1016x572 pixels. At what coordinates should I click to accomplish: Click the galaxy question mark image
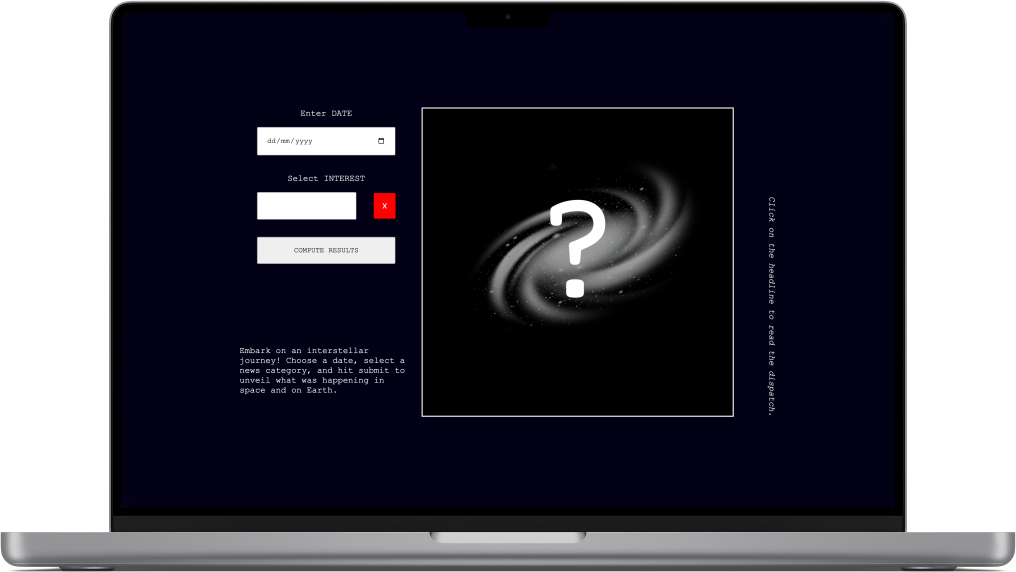tap(577, 262)
